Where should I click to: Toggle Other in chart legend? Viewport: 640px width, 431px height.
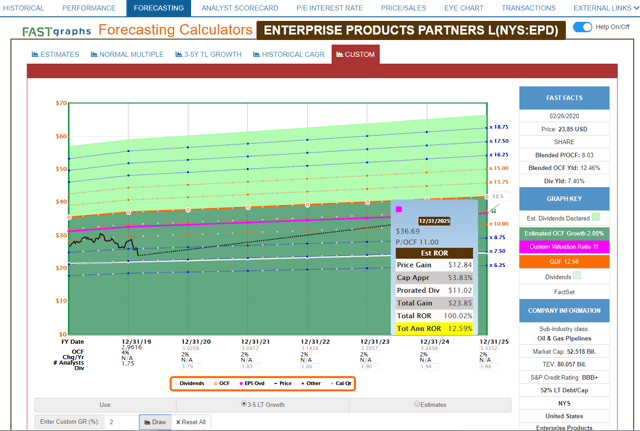311,383
